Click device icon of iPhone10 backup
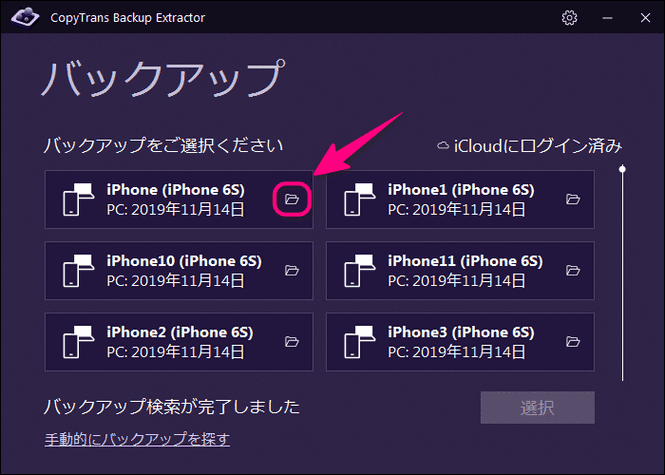 pos(78,271)
